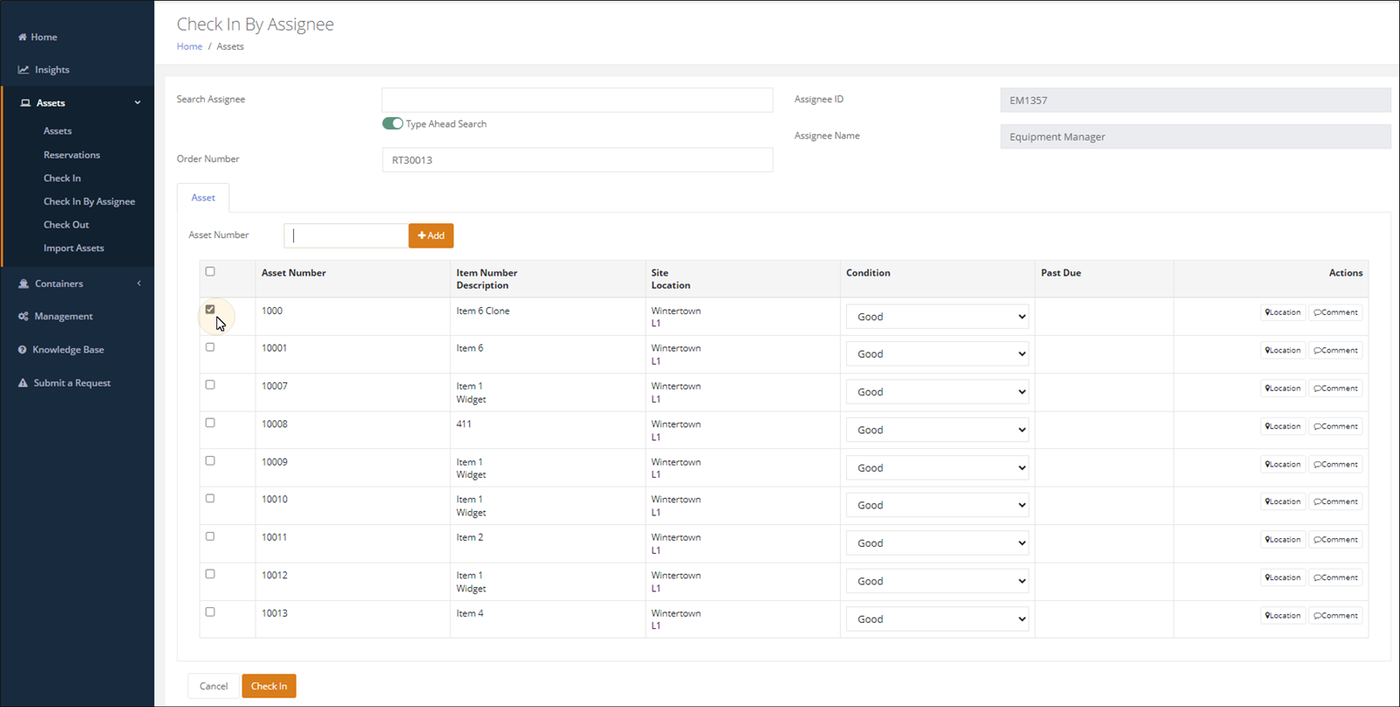Open Comment for asset 1000
This screenshot has width=1400, height=707.
tap(1335, 313)
